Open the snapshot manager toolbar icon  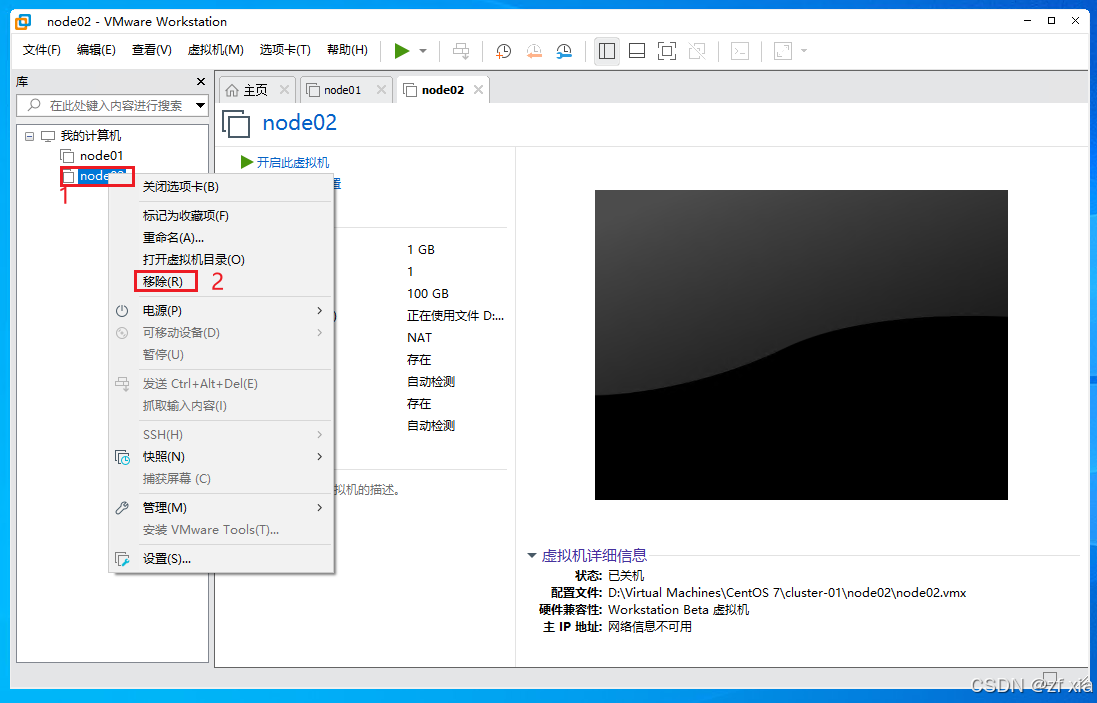tap(564, 50)
